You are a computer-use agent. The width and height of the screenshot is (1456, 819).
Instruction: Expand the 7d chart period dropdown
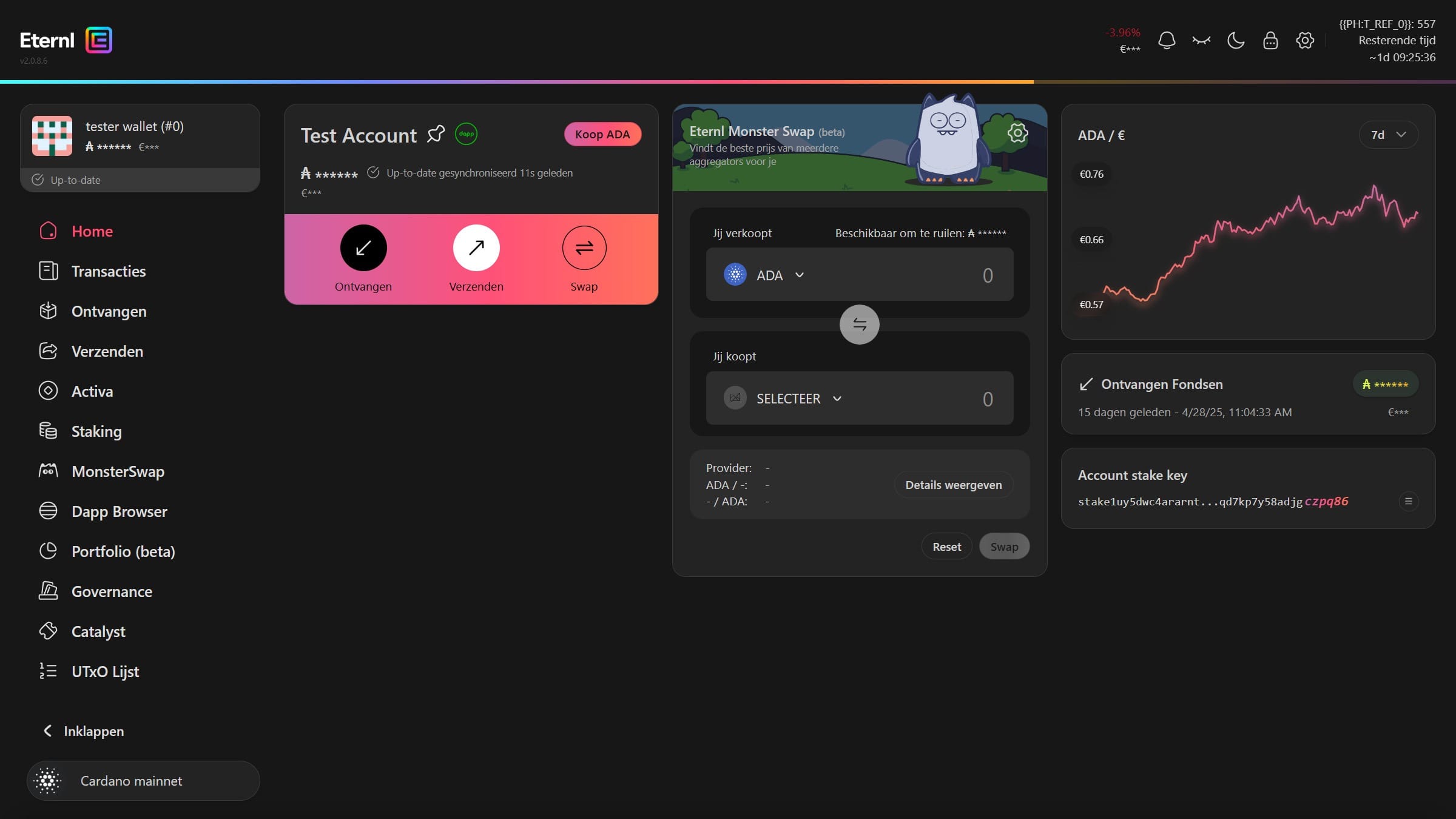[x=1387, y=135]
